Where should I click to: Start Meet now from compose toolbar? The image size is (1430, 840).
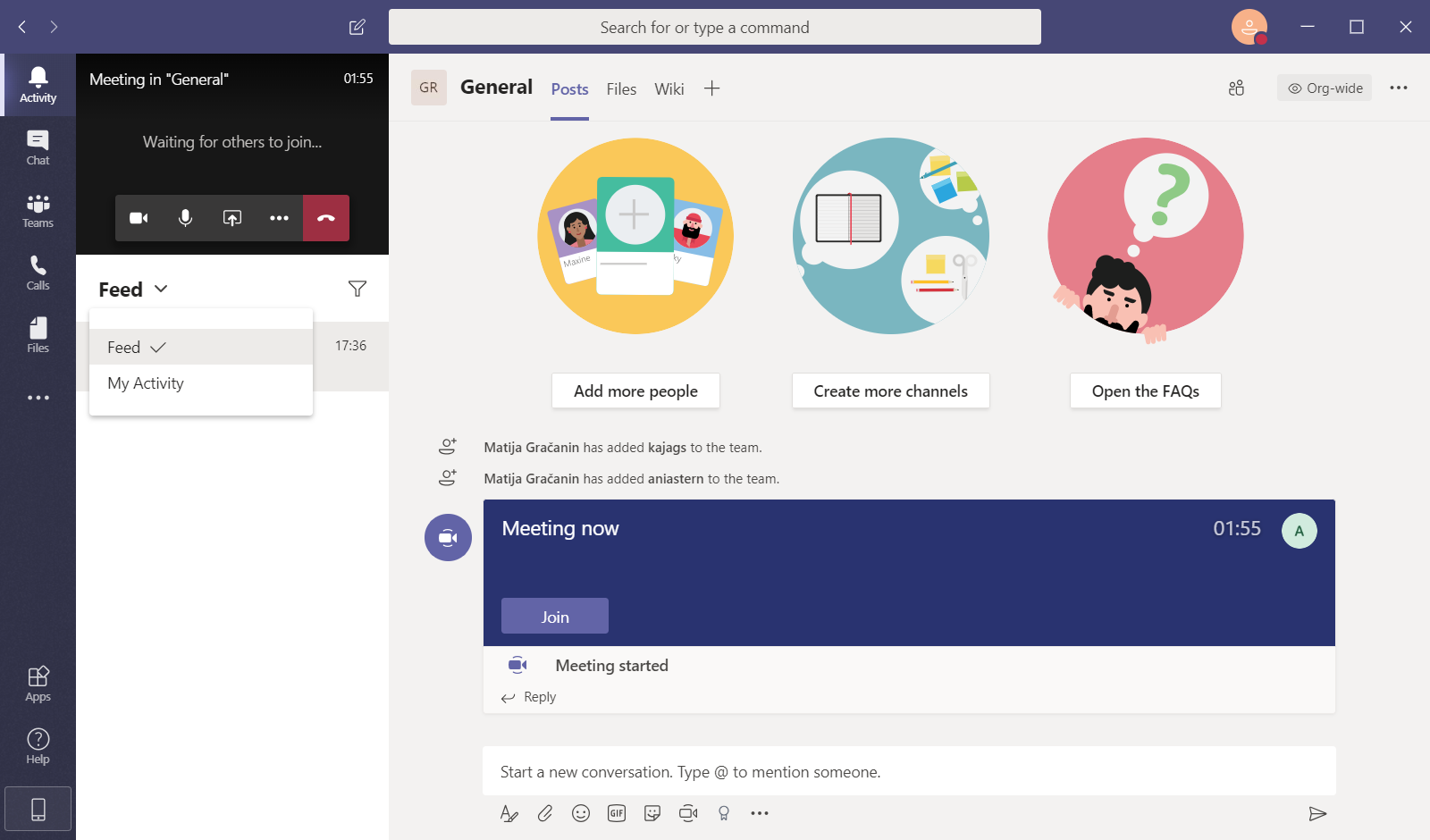688,813
